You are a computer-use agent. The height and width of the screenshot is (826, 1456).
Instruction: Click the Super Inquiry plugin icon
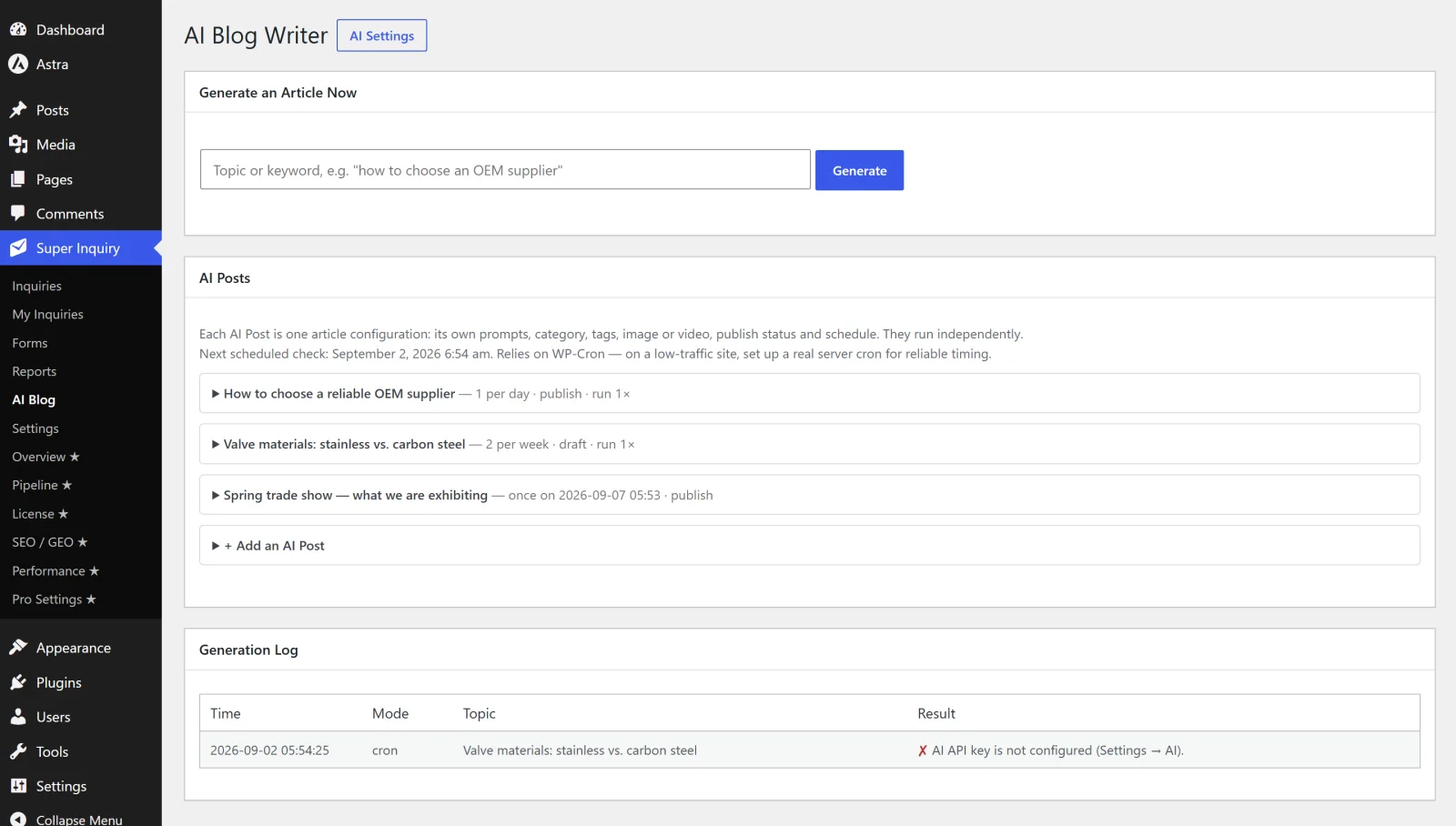pyautogui.click(x=18, y=248)
